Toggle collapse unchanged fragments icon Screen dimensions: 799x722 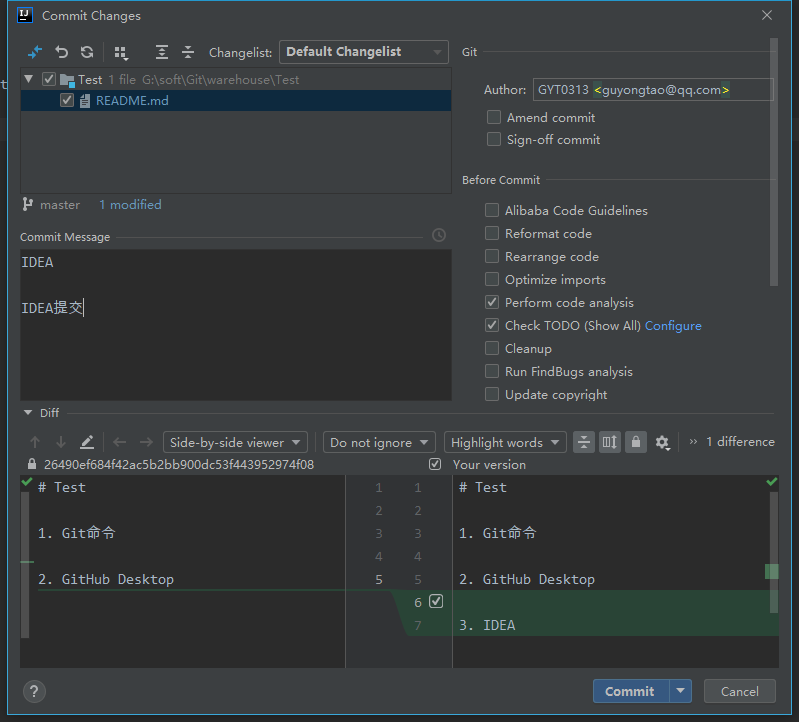point(583,442)
